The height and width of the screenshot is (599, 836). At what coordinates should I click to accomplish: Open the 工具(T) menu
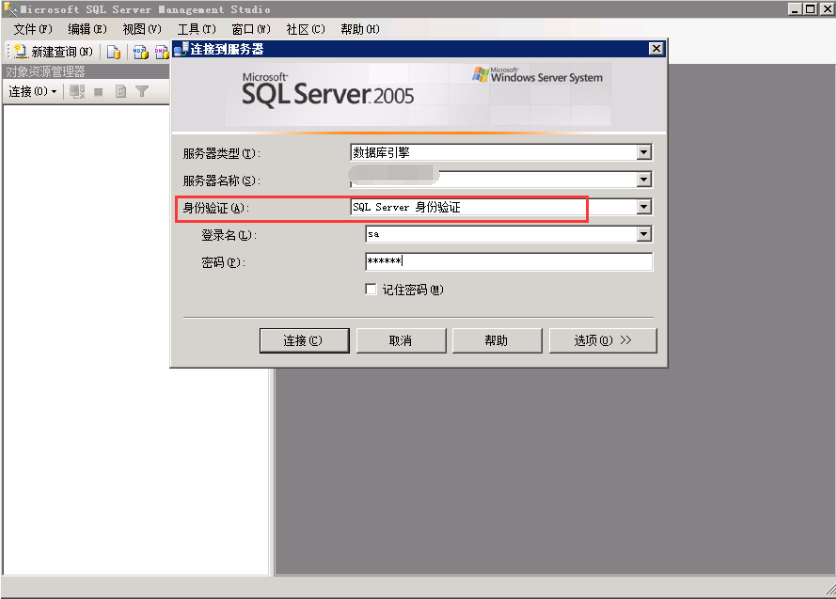[x=196, y=29]
